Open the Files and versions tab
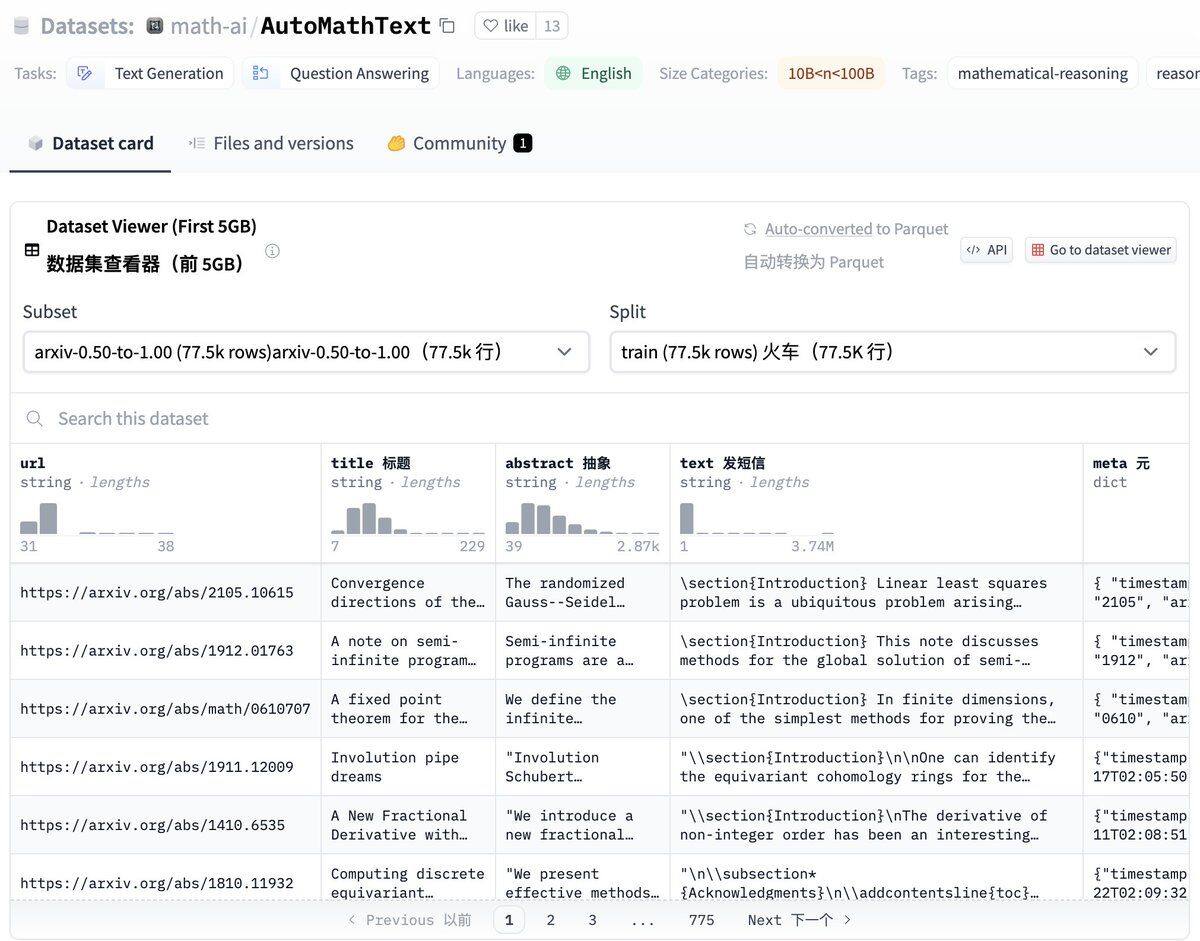The image size is (1200, 941). [x=271, y=143]
